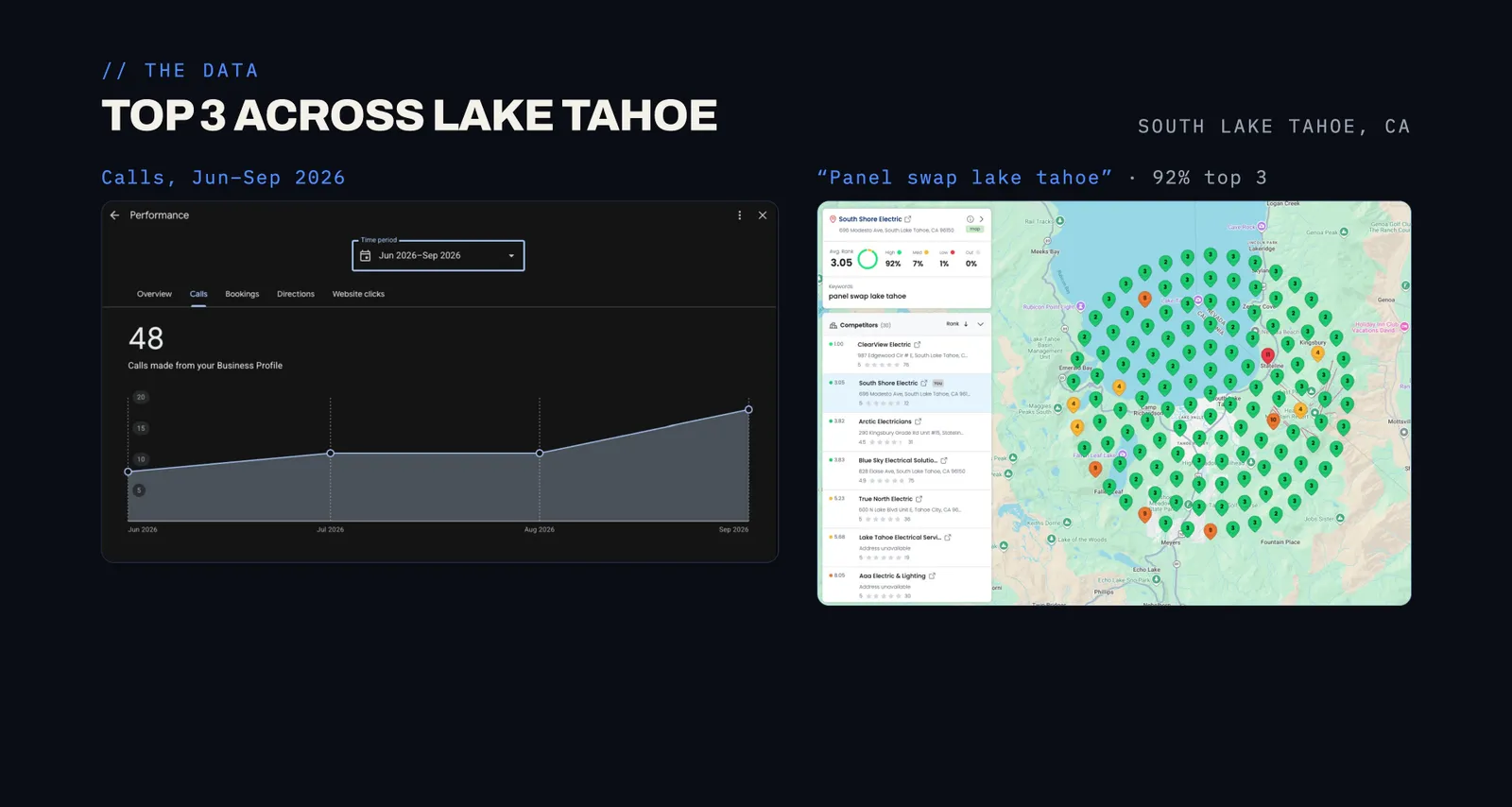Select the Jul 2026 data point on chart
Image resolution: width=1512 pixels, height=807 pixels.
tap(330, 454)
